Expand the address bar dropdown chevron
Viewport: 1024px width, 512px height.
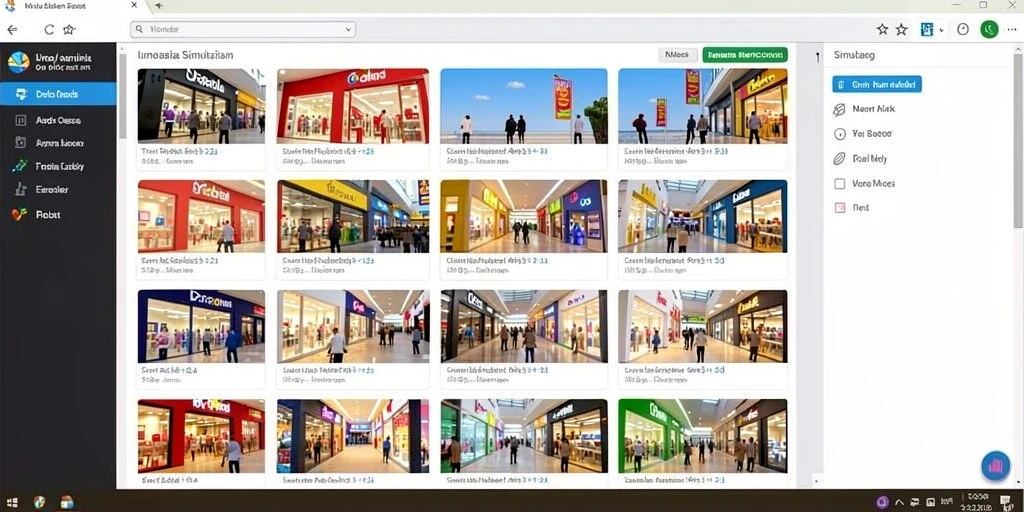click(x=348, y=29)
